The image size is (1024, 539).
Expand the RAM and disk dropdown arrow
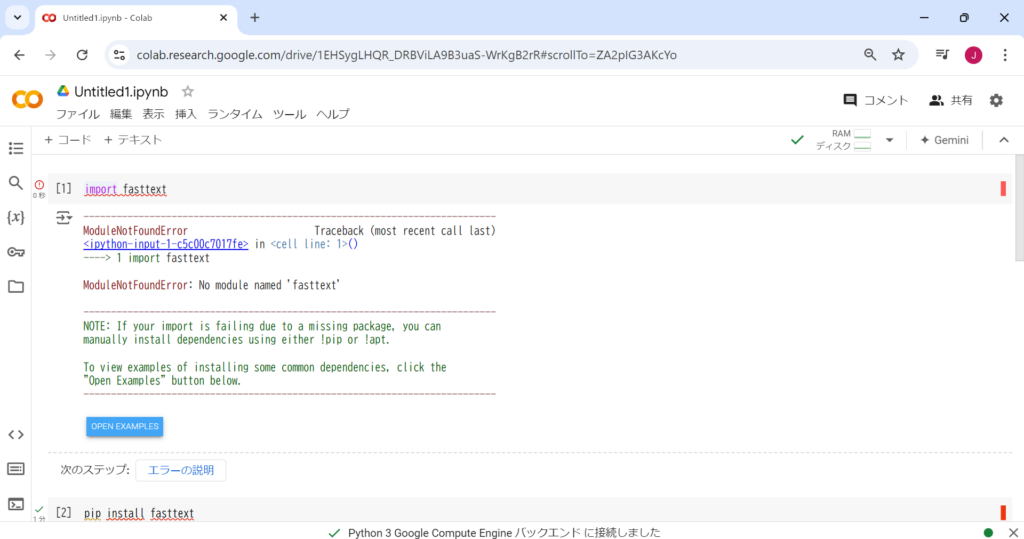(889, 140)
